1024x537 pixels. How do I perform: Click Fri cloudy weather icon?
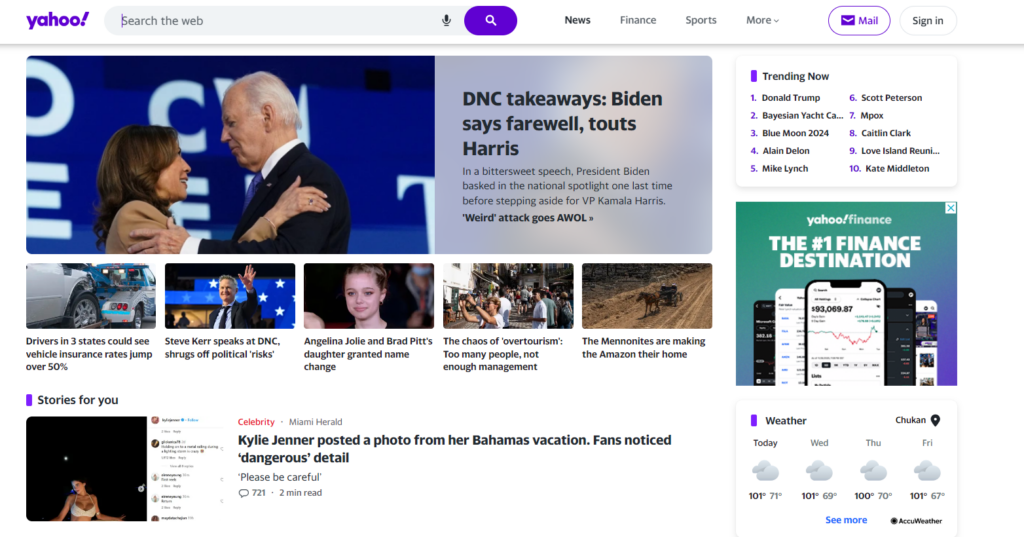[927, 470]
